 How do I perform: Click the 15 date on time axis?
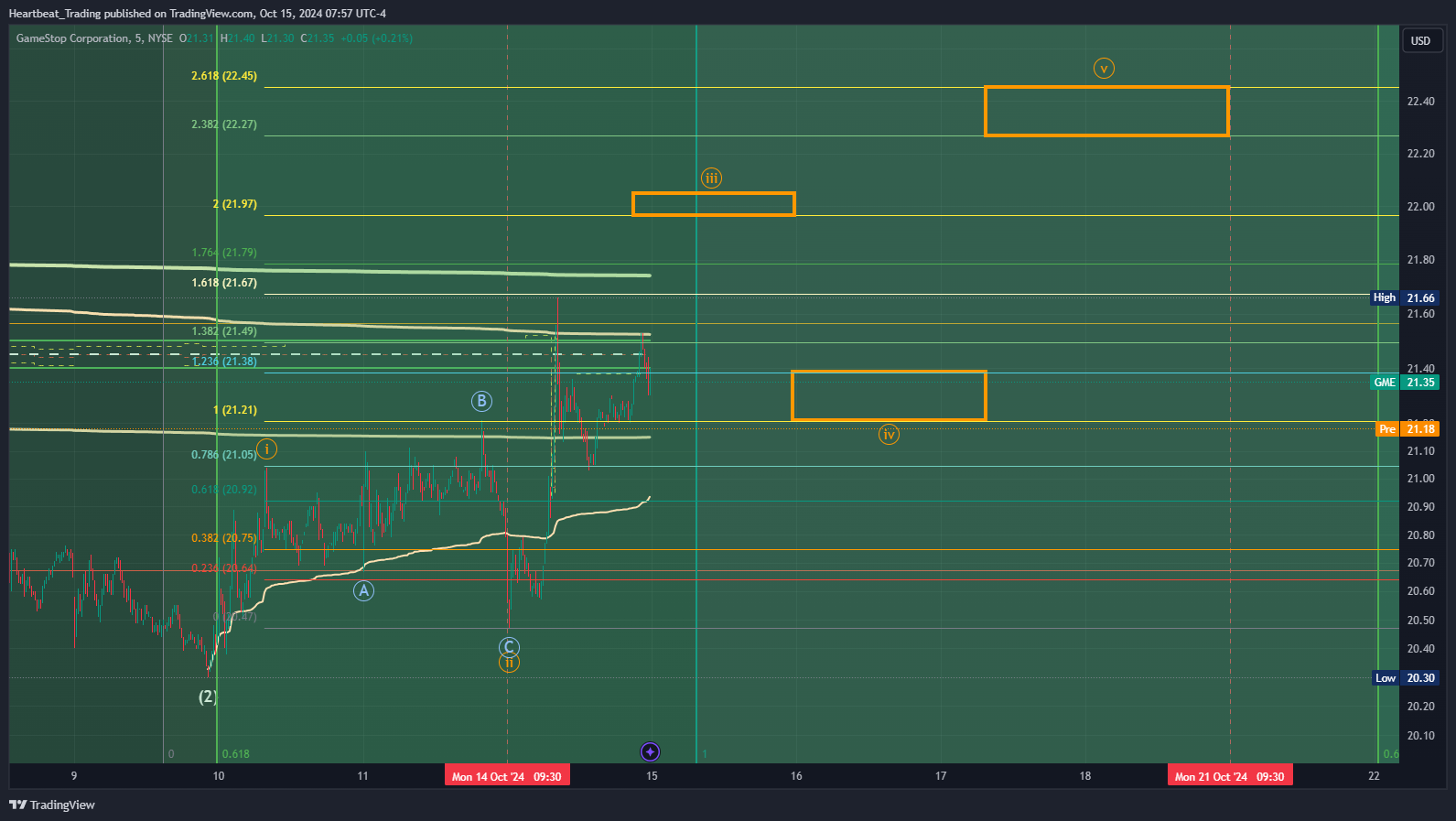pyautogui.click(x=652, y=776)
